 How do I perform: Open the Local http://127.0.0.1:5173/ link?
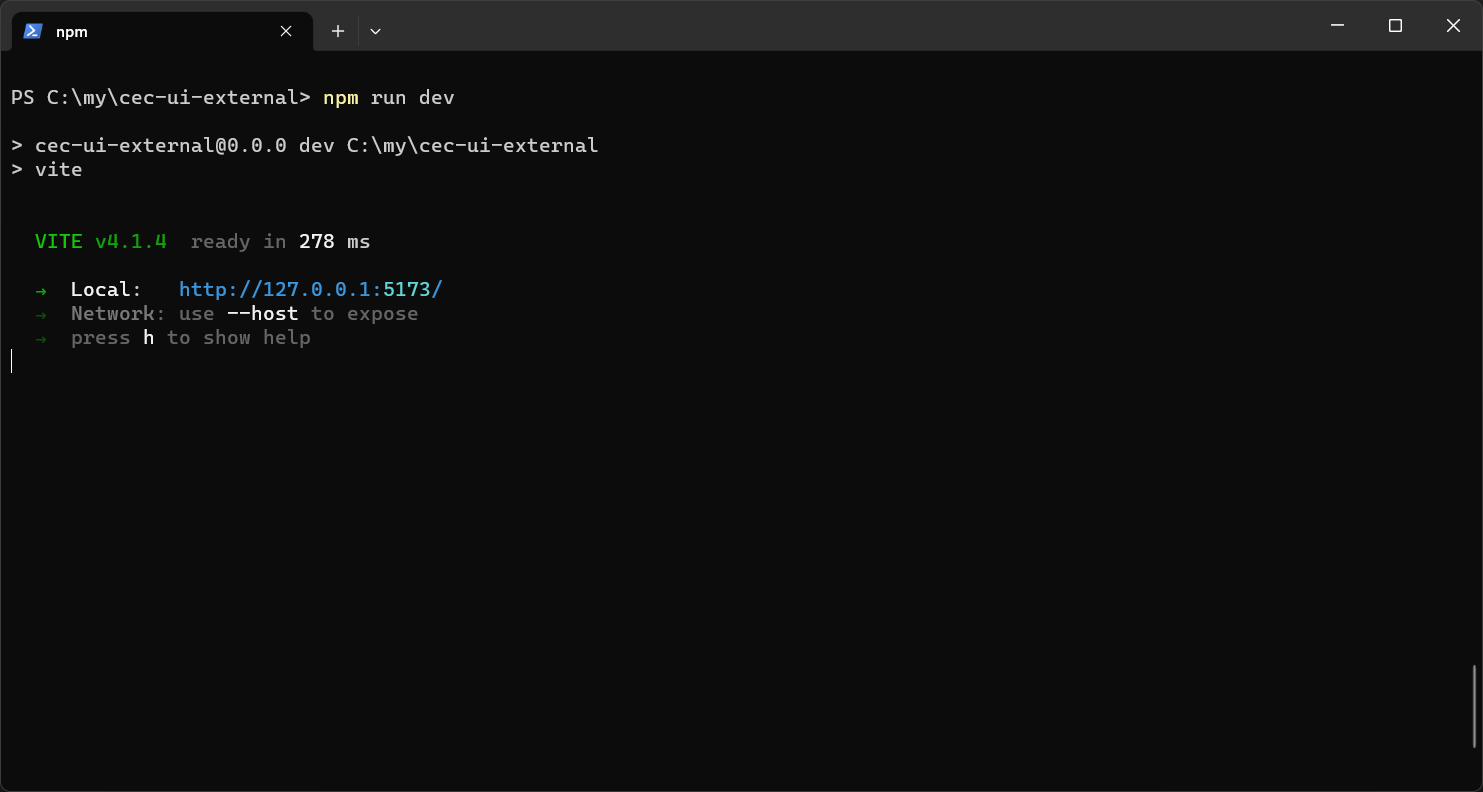click(x=310, y=290)
